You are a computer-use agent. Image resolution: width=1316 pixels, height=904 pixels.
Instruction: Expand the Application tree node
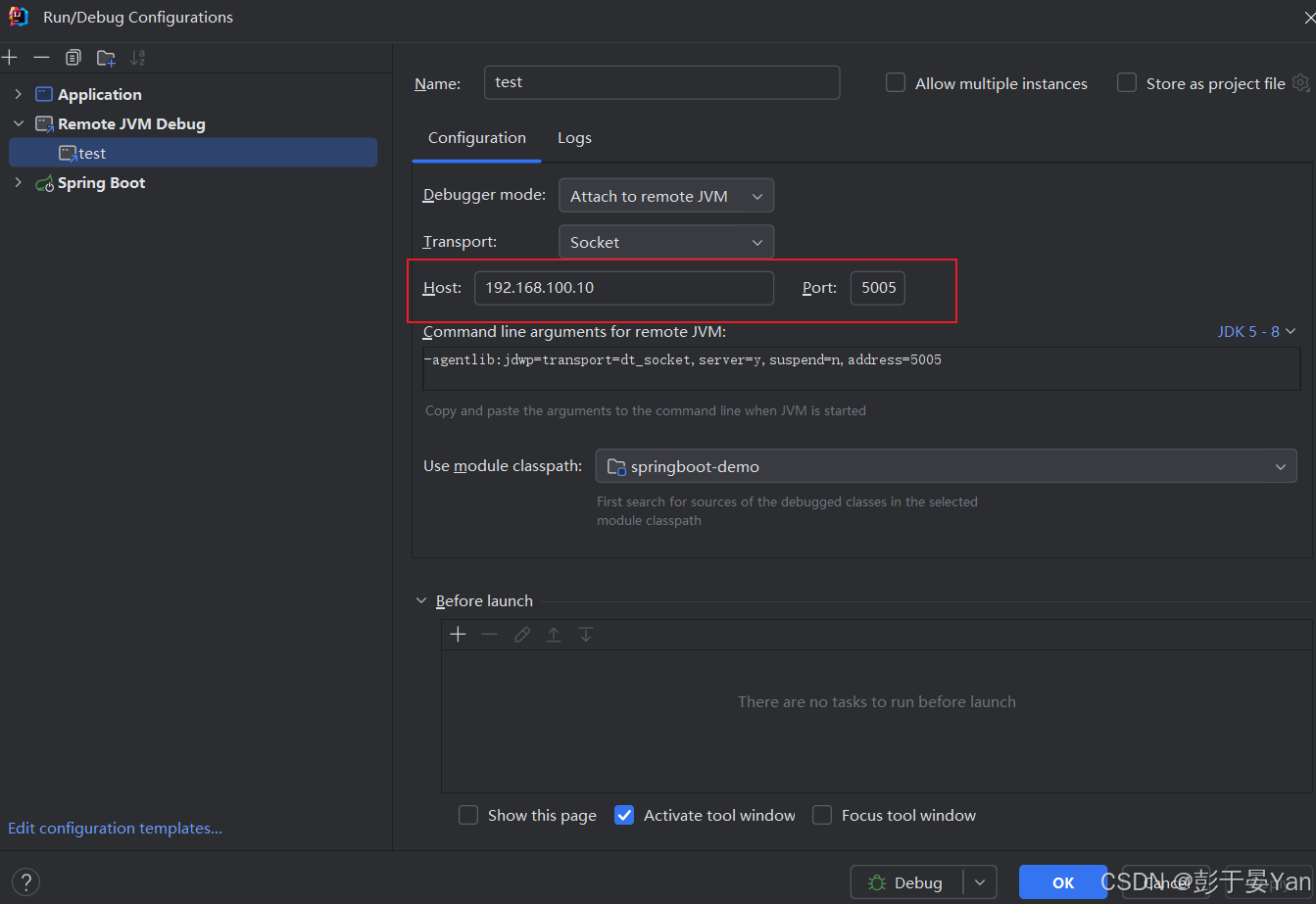[18, 94]
